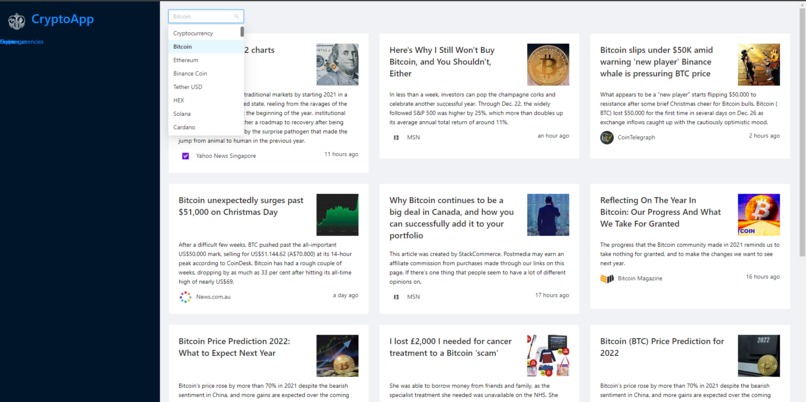Click the Bitcoin rising arrow thumbnail

point(337,356)
